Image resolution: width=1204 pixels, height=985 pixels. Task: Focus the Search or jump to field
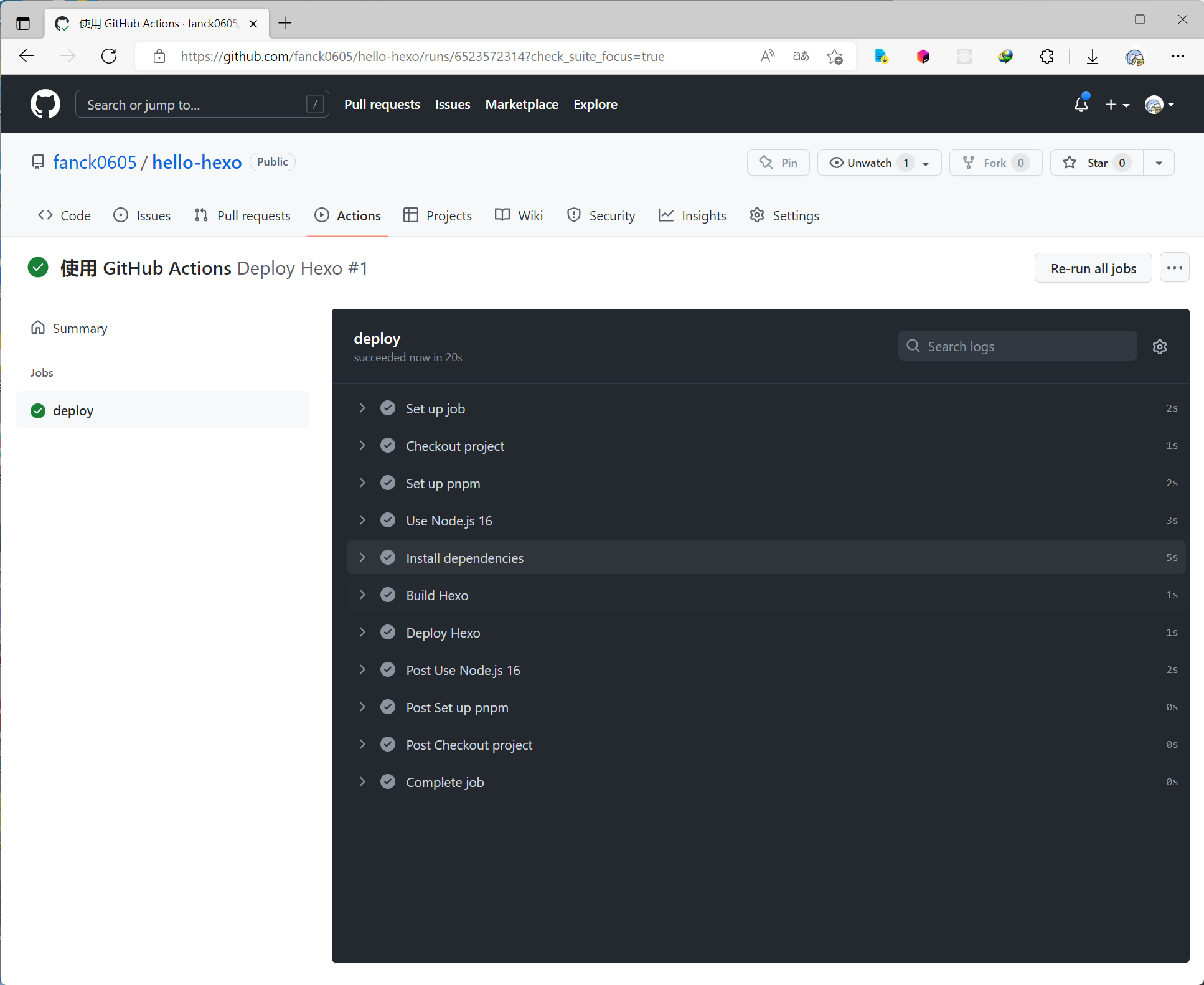pyautogui.click(x=202, y=104)
